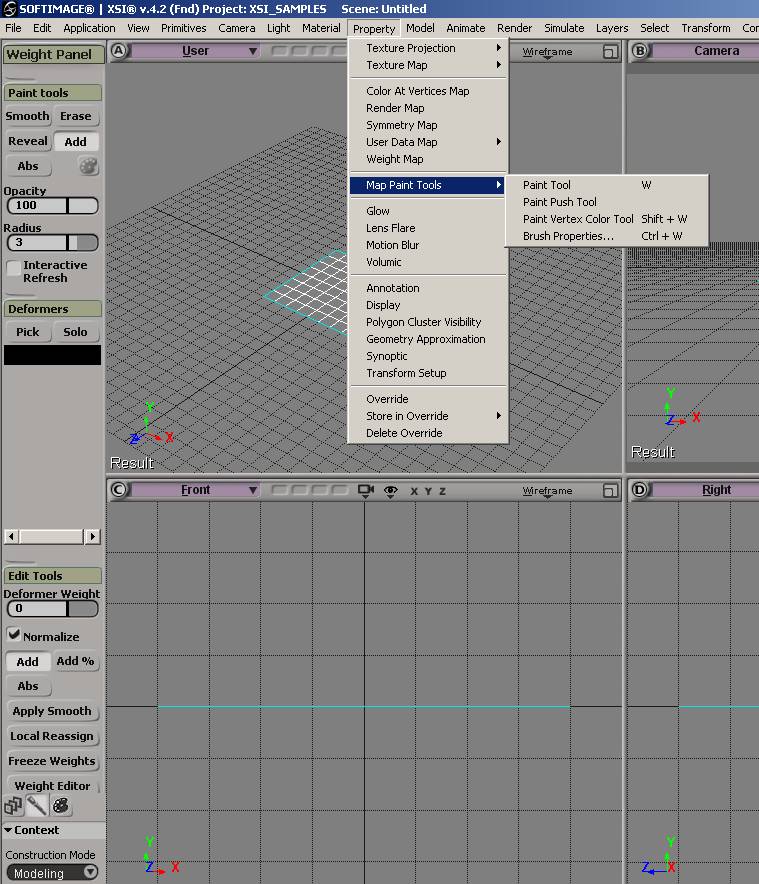The width and height of the screenshot is (759, 884).
Task: Click the Softimage logo icon in title bar
Action: click(x=10, y=8)
